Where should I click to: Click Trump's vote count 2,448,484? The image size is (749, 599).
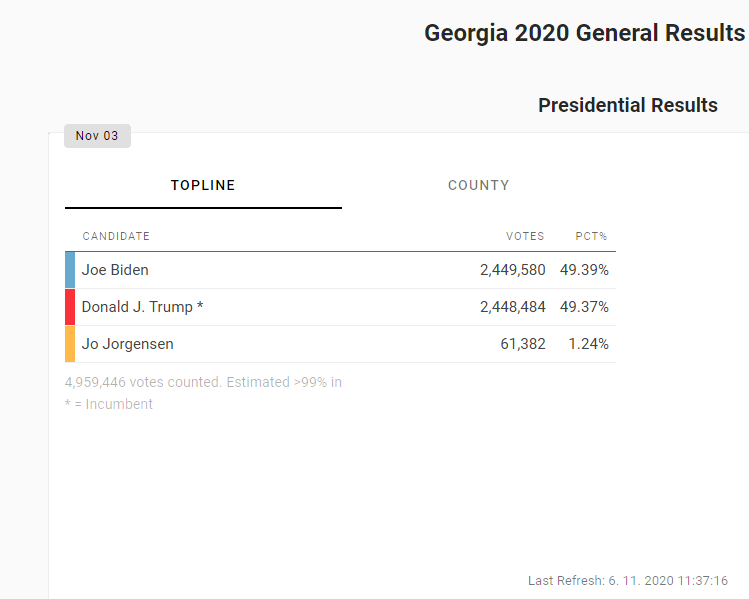pyautogui.click(x=512, y=307)
